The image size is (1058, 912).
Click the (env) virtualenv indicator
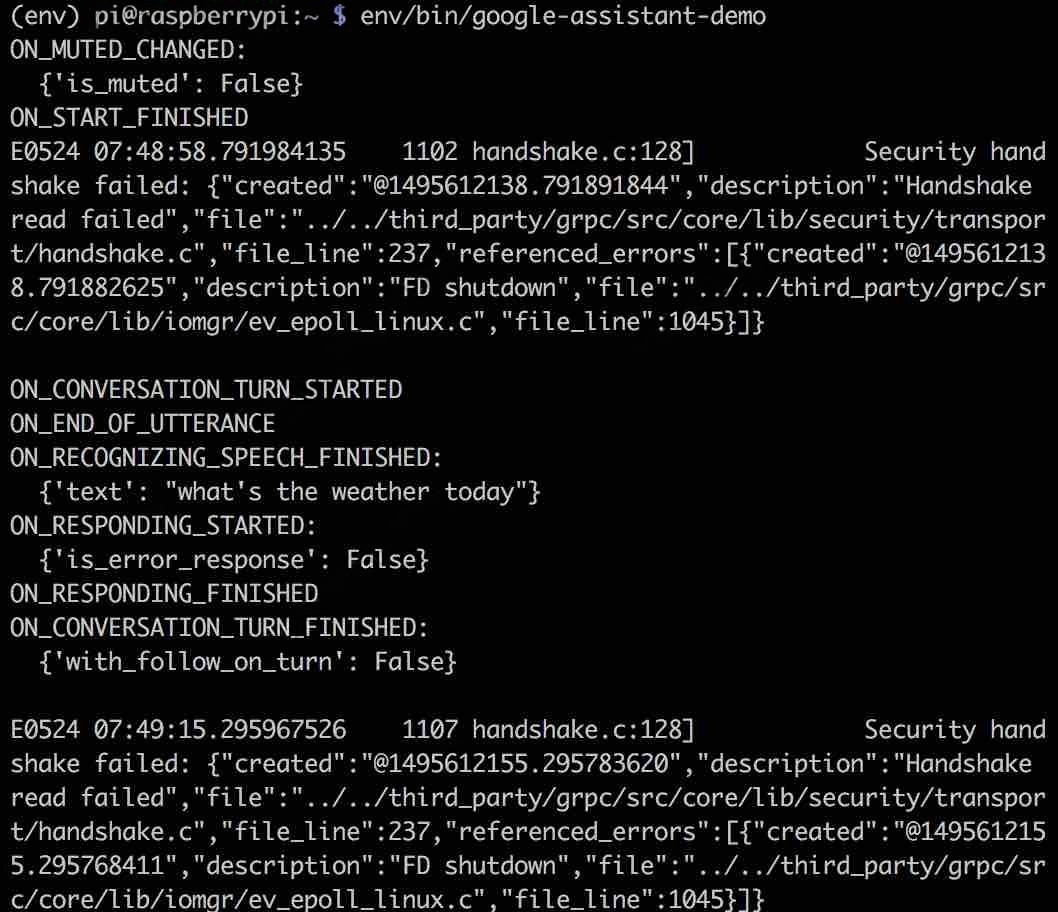click(x=38, y=16)
